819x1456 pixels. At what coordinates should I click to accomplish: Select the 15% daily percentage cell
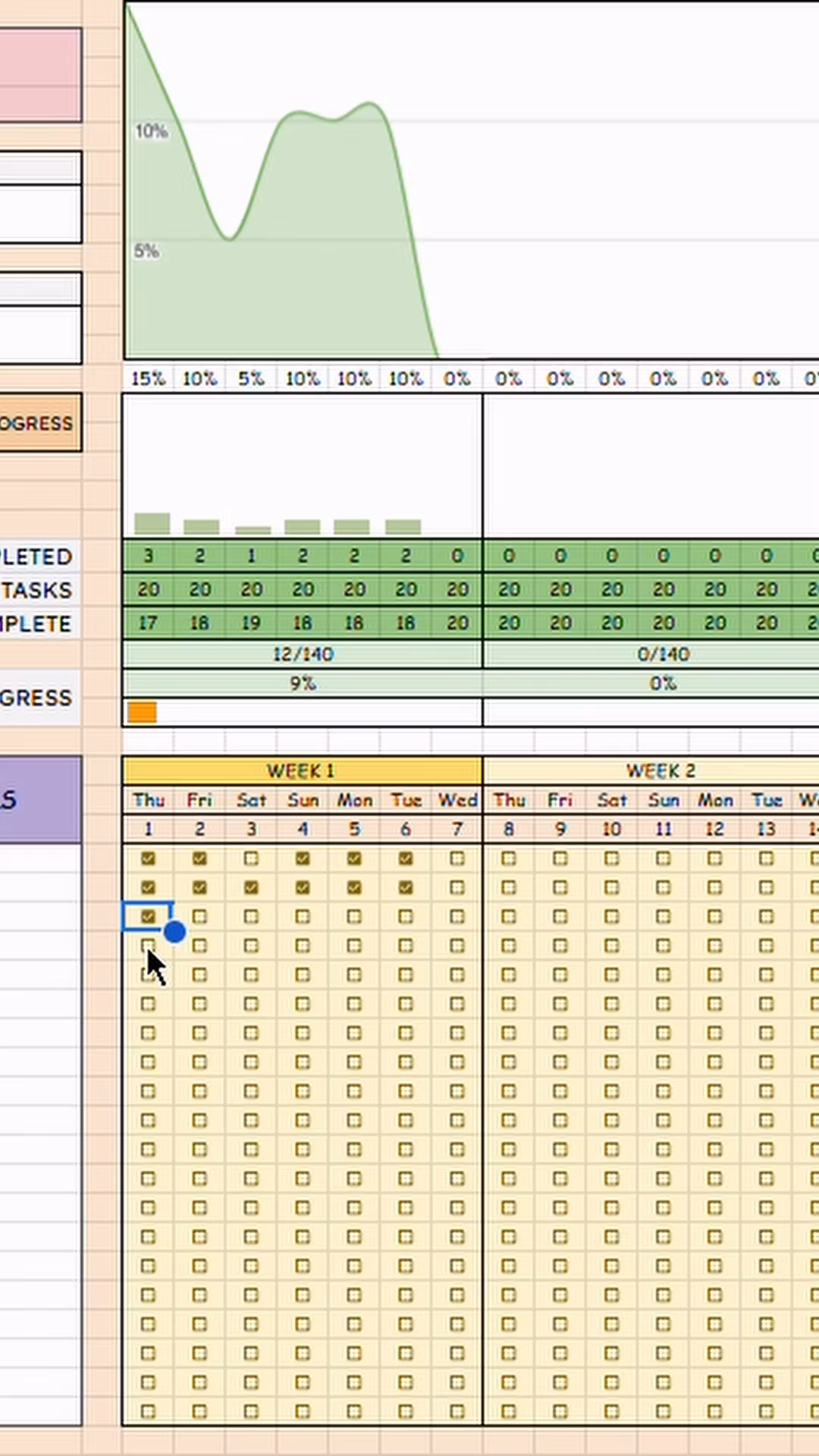148,378
